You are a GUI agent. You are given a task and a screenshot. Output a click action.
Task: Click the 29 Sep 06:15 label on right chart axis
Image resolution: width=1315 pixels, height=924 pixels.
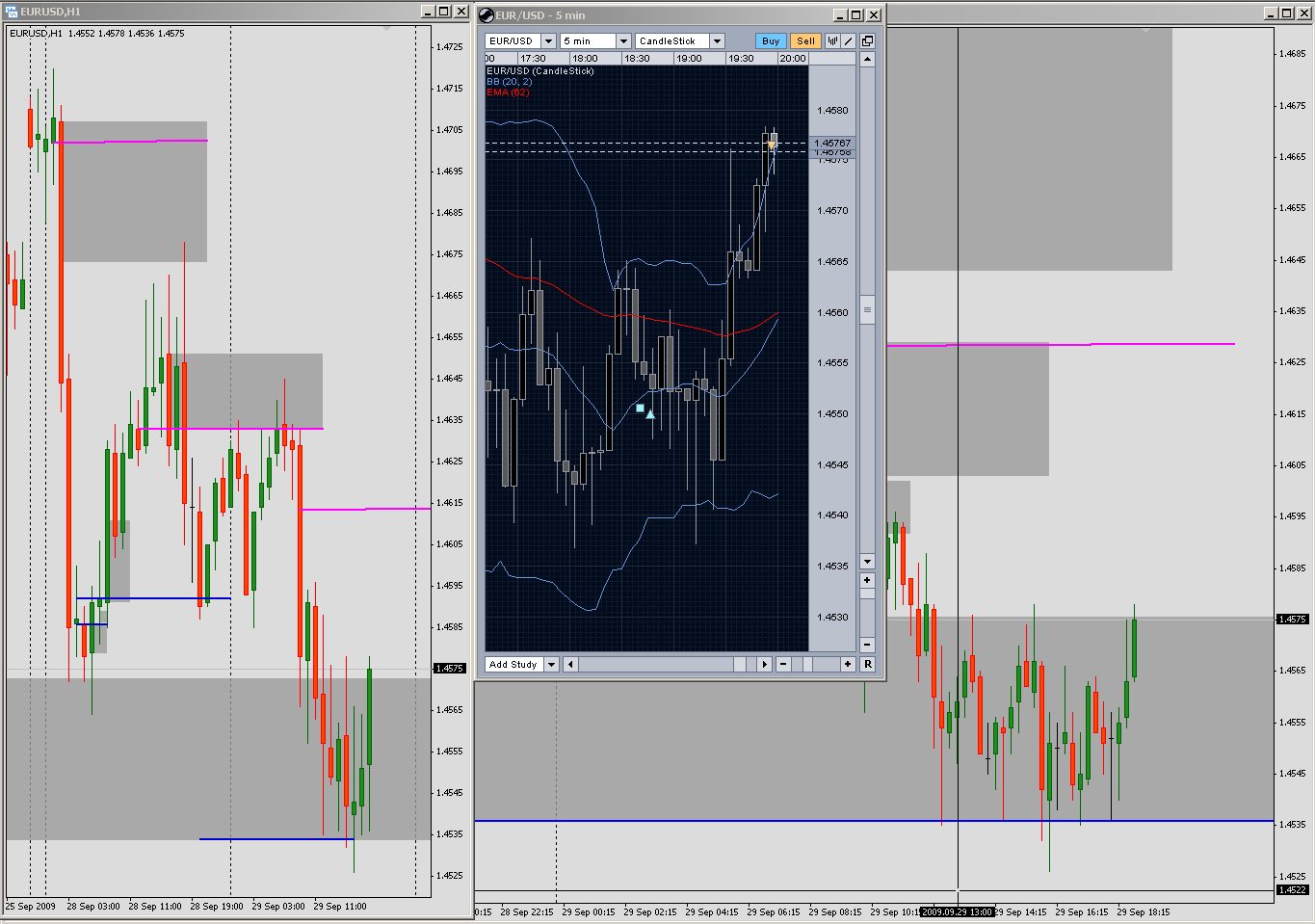tap(773, 911)
